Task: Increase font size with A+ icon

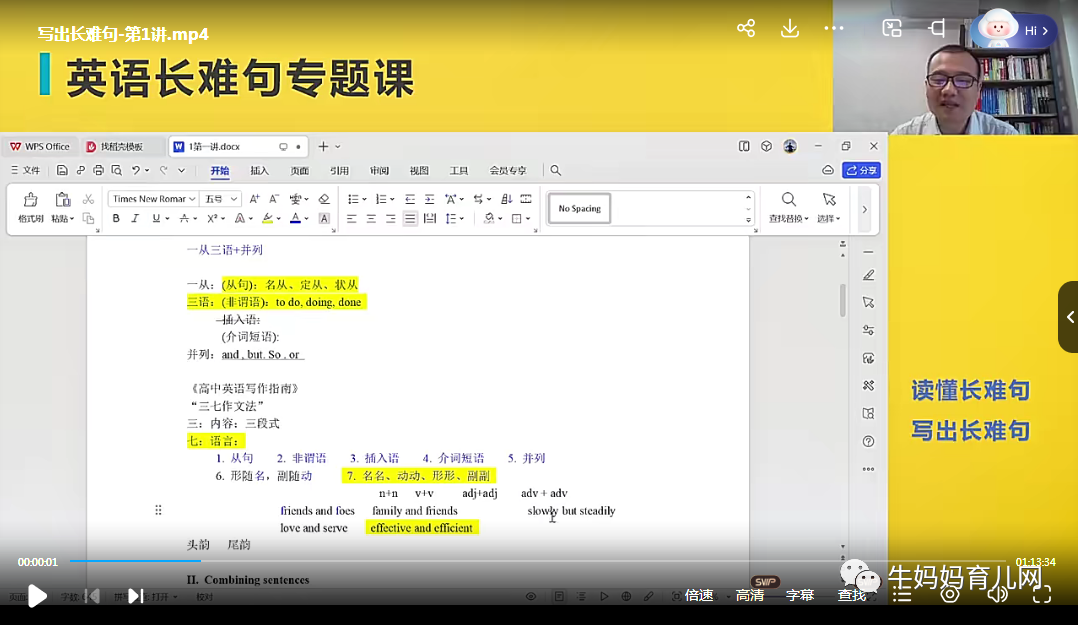Action: pyautogui.click(x=254, y=199)
